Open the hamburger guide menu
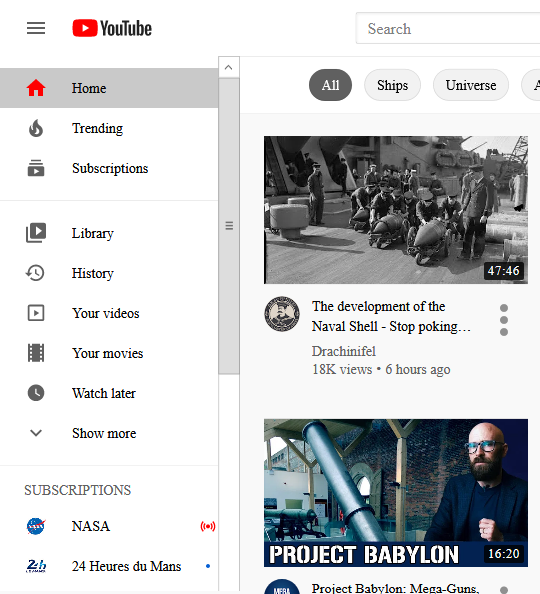Screen dimensions: 540x594 point(36,28)
